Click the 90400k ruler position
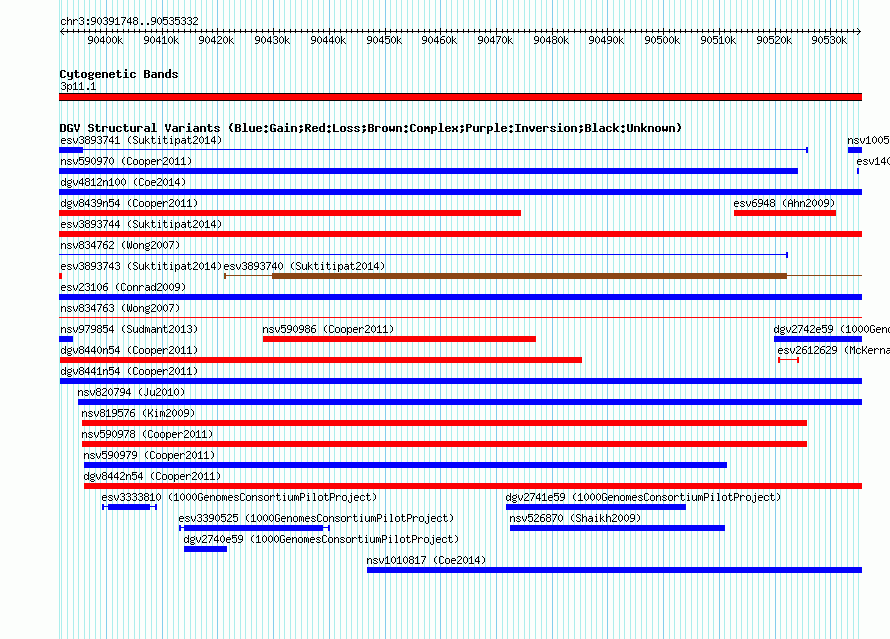Screen dimensions: 890x639 coord(105,40)
